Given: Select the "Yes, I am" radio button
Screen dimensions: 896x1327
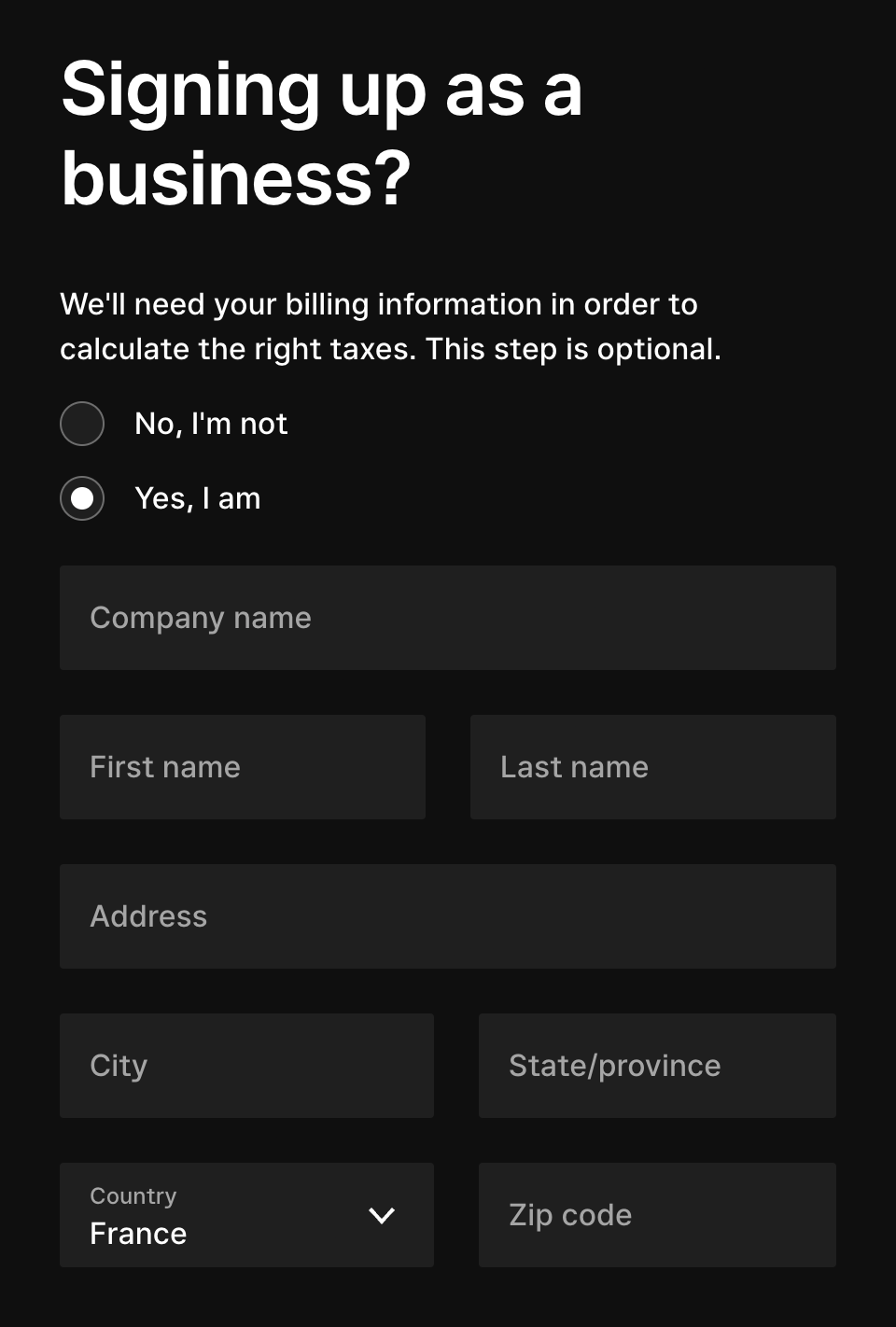Looking at the screenshot, I should [82, 498].
